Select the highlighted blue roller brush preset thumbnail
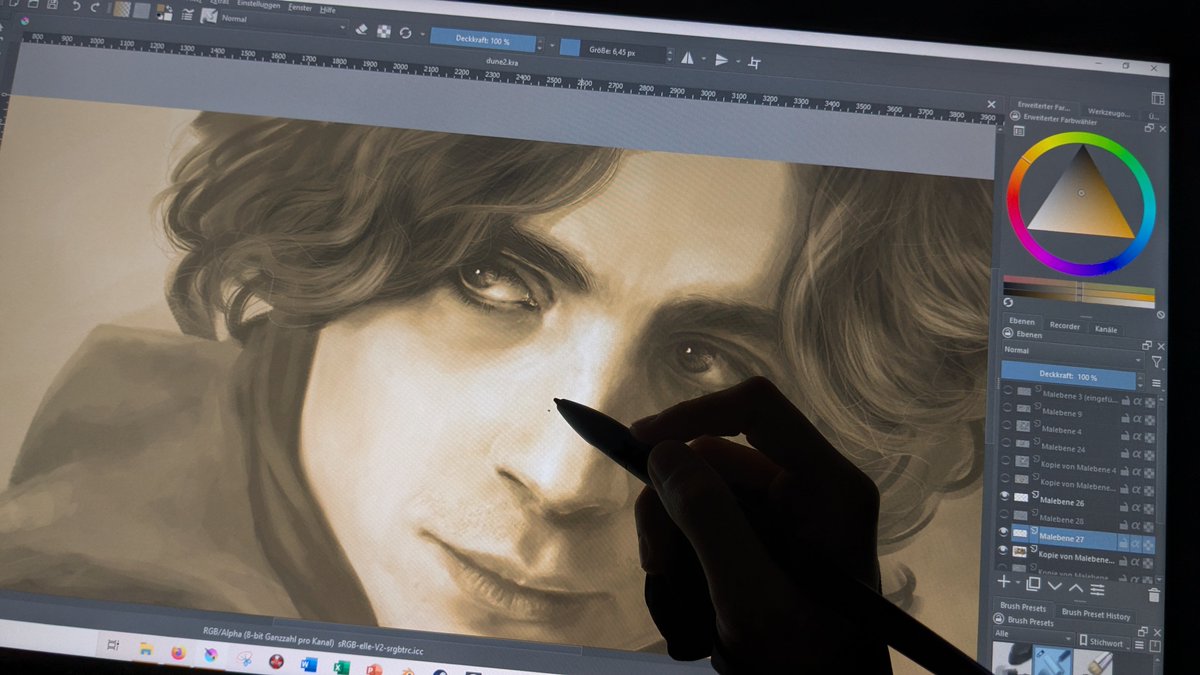 click(x=1053, y=661)
